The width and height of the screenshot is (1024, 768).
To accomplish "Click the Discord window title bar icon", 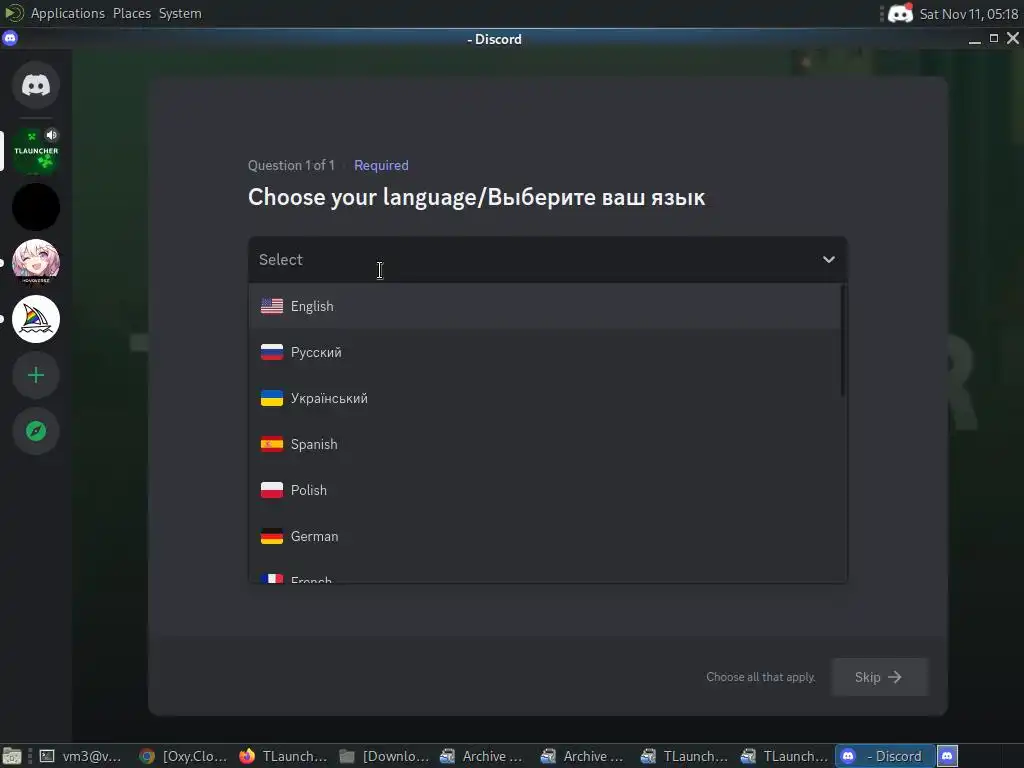I will 10,39.
